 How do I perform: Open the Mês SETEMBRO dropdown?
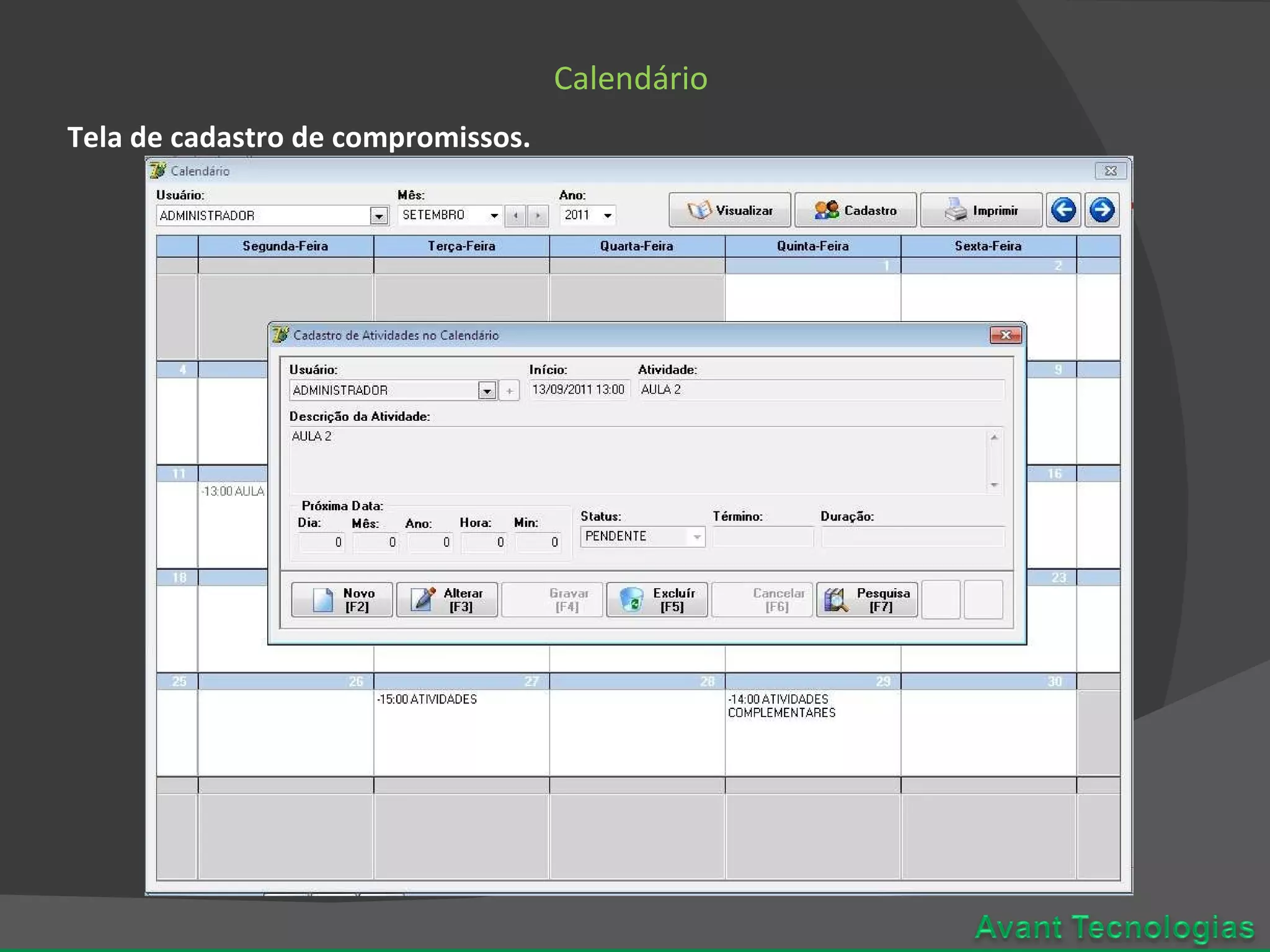pos(494,215)
